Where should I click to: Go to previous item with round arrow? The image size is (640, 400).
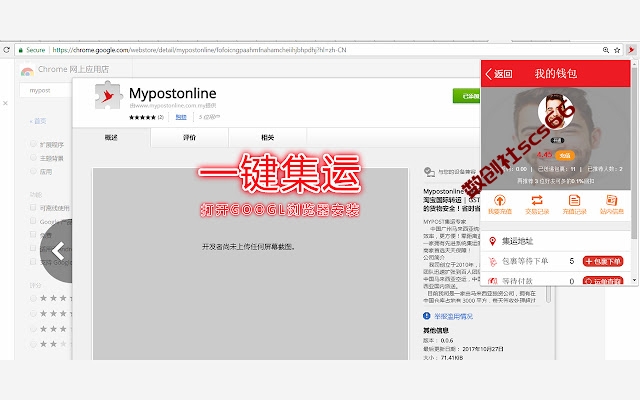[x=57, y=251]
